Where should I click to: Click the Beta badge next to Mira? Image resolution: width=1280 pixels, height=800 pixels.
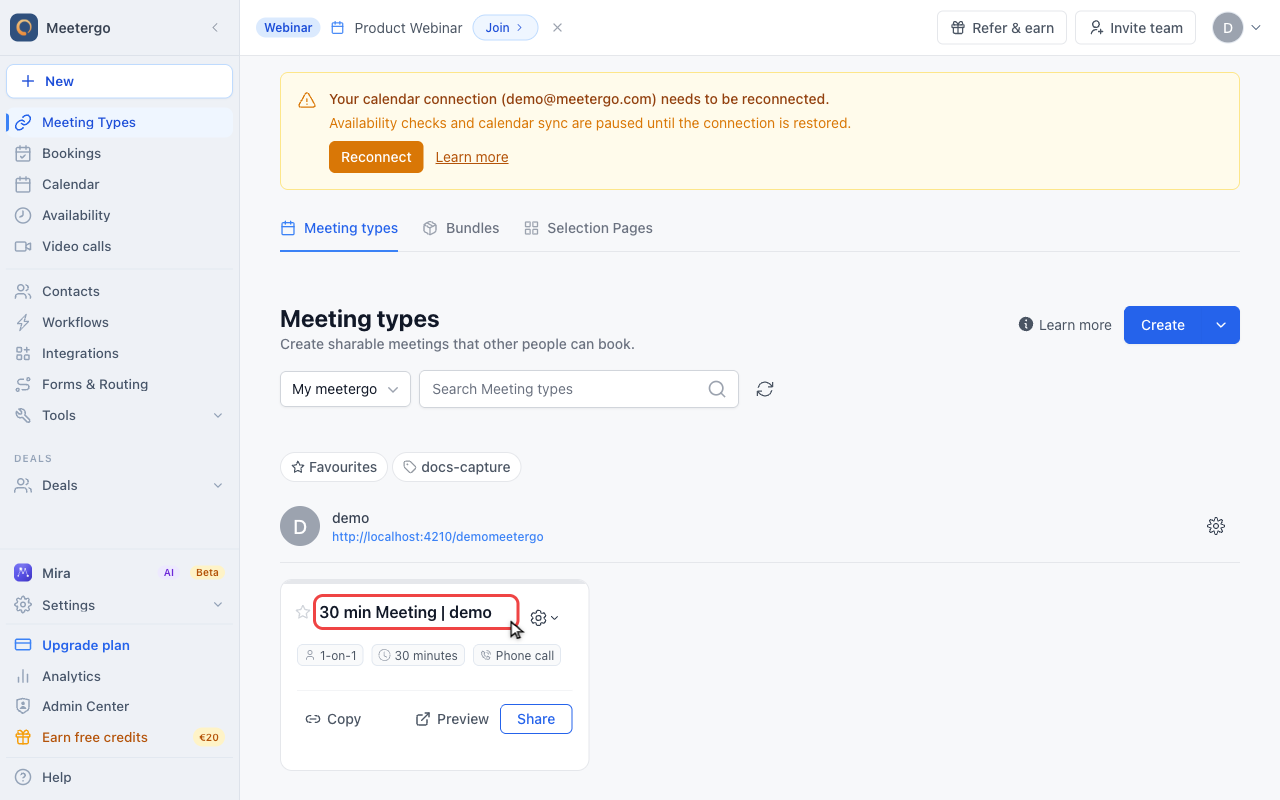207,573
